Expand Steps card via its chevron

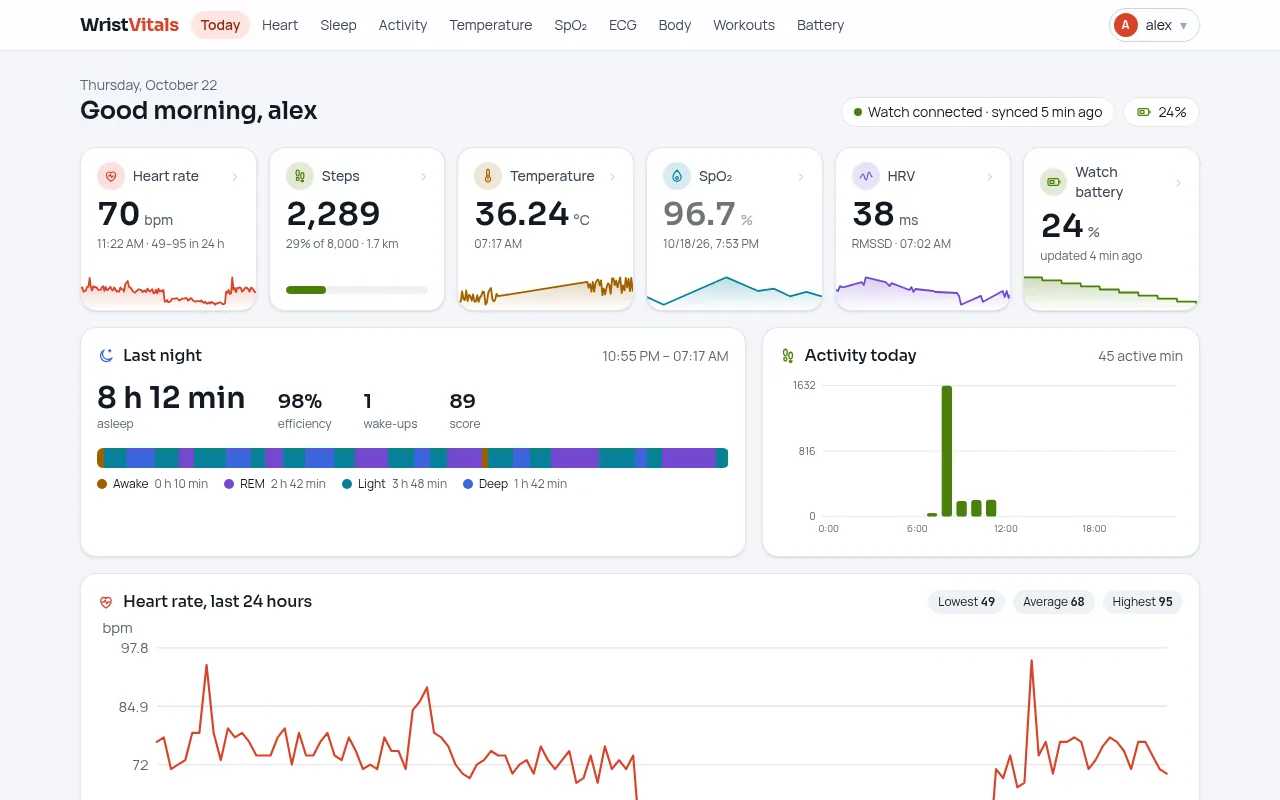click(424, 177)
